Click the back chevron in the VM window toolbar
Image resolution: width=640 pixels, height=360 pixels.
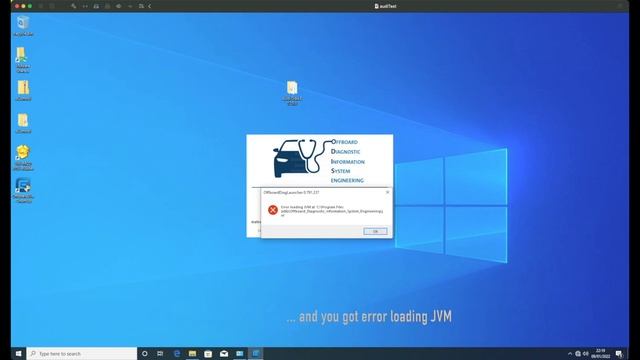[x=150, y=6]
